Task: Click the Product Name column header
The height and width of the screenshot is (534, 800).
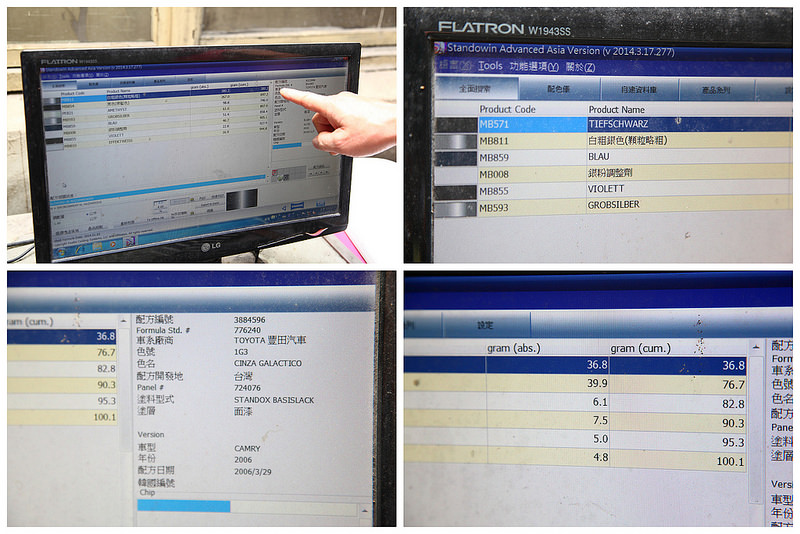Action: pos(616,110)
